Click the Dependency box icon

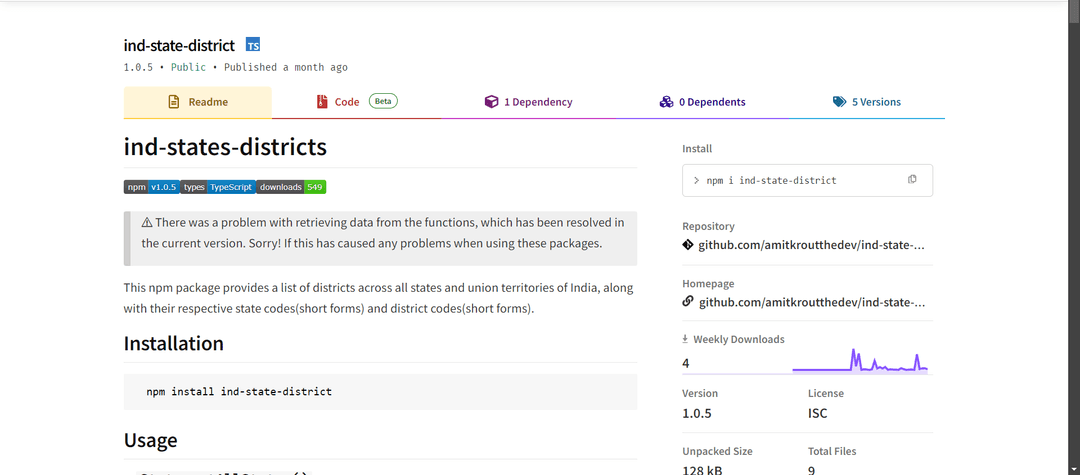[x=491, y=102]
